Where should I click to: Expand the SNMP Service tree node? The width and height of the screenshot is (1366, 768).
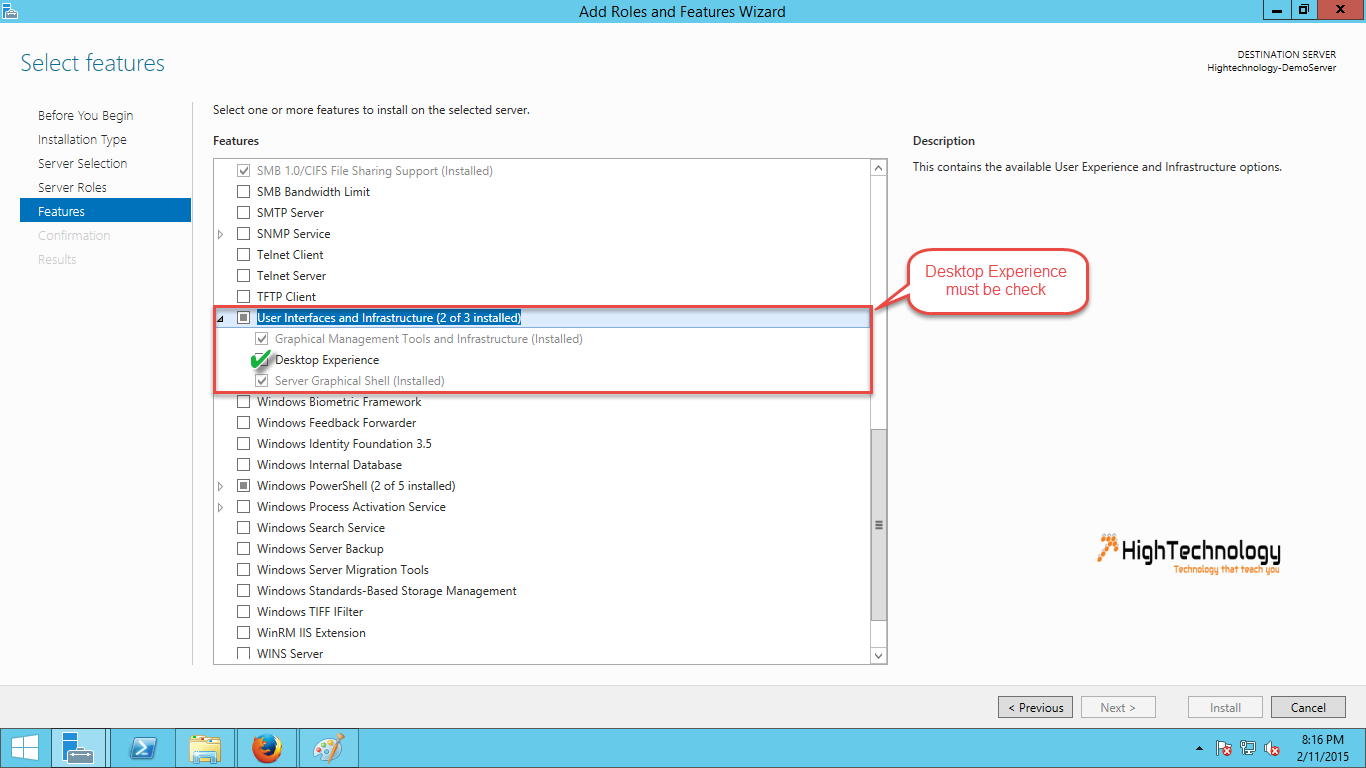(221, 234)
